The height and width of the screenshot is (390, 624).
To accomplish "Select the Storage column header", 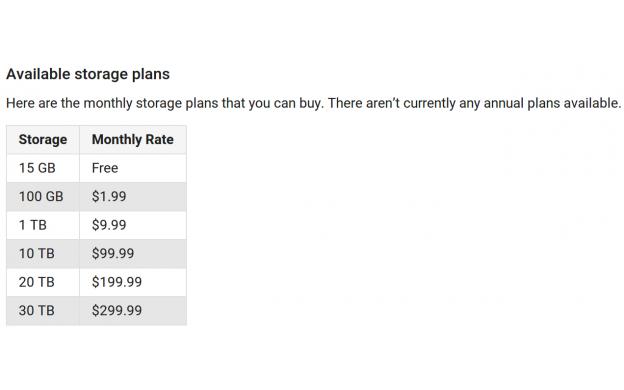I will 43,140.
